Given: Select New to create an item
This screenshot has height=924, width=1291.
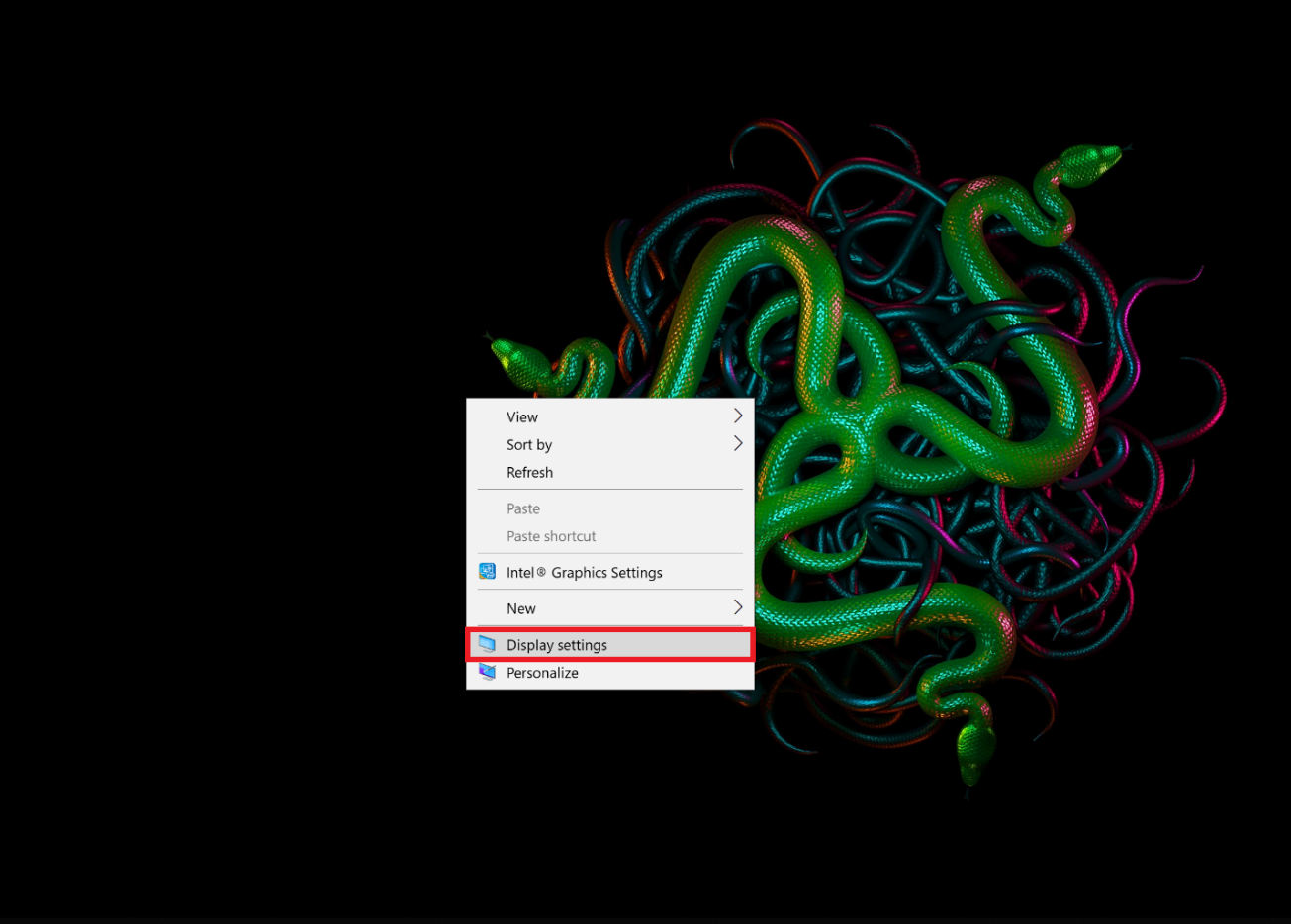Looking at the screenshot, I should pos(521,608).
